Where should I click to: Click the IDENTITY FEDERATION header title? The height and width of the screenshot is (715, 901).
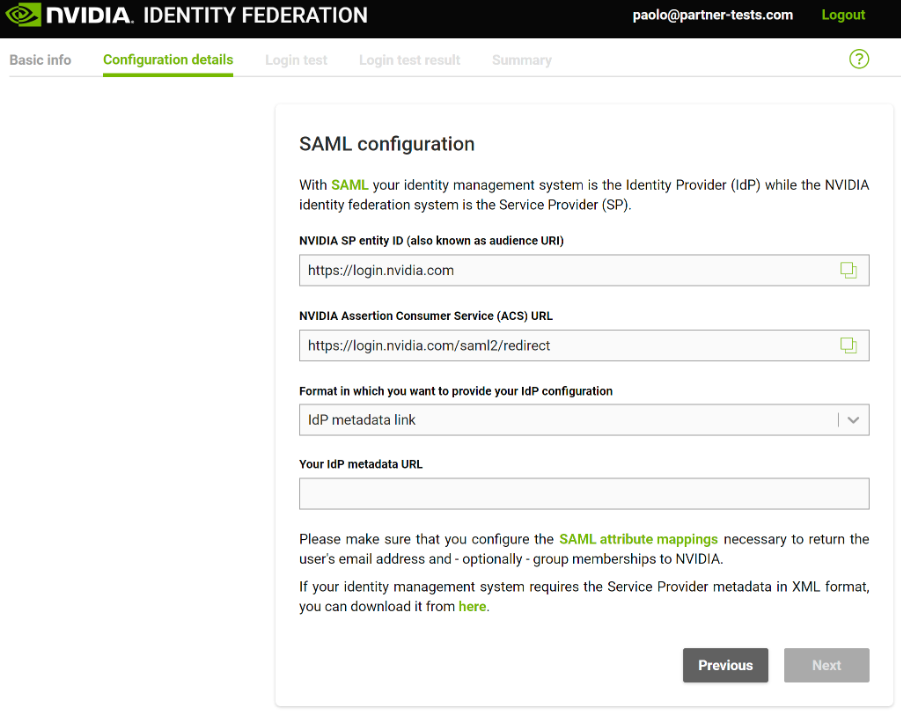coord(255,15)
